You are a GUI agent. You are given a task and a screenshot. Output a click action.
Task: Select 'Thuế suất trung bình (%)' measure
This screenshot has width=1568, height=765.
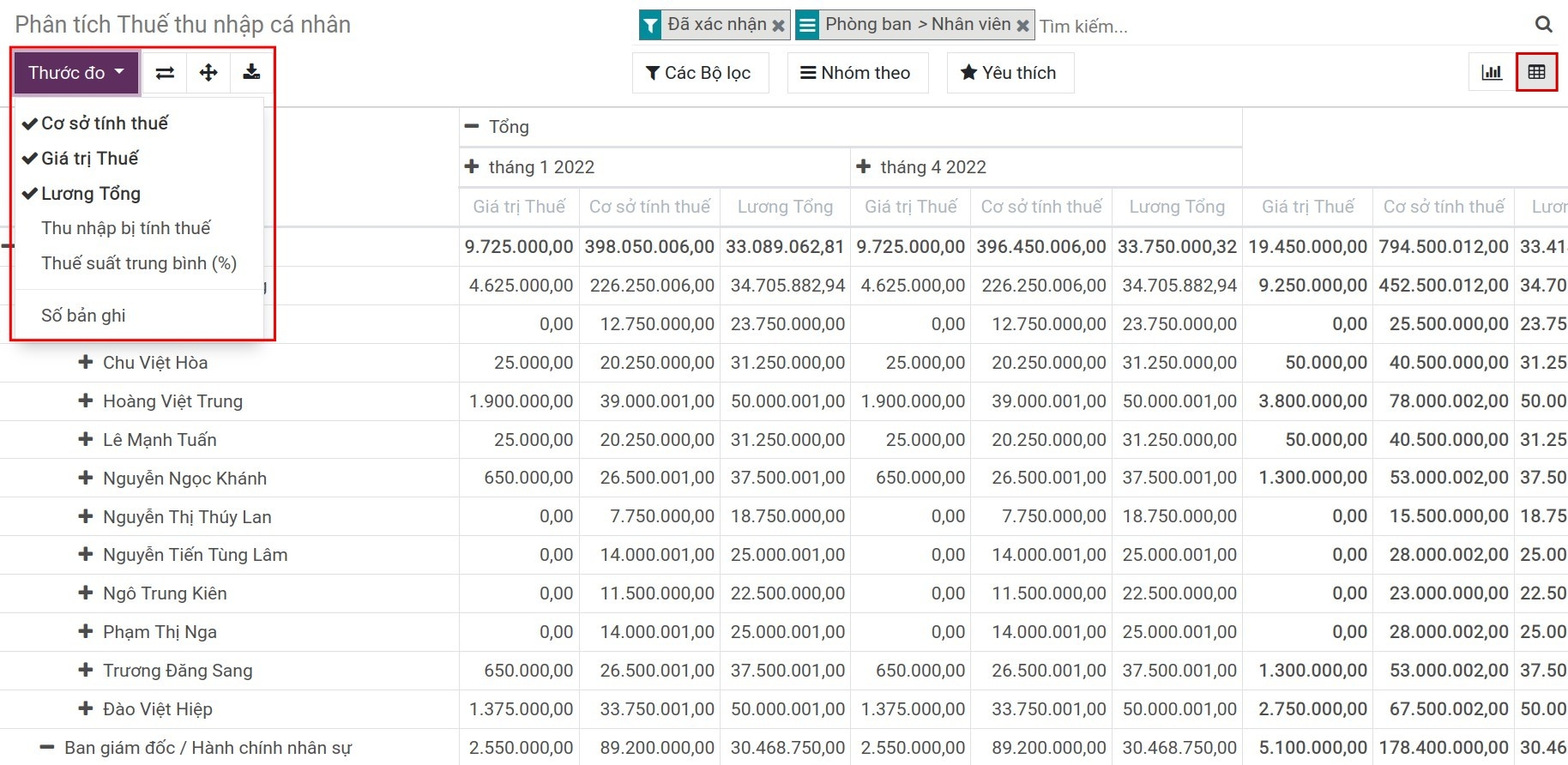138,263
